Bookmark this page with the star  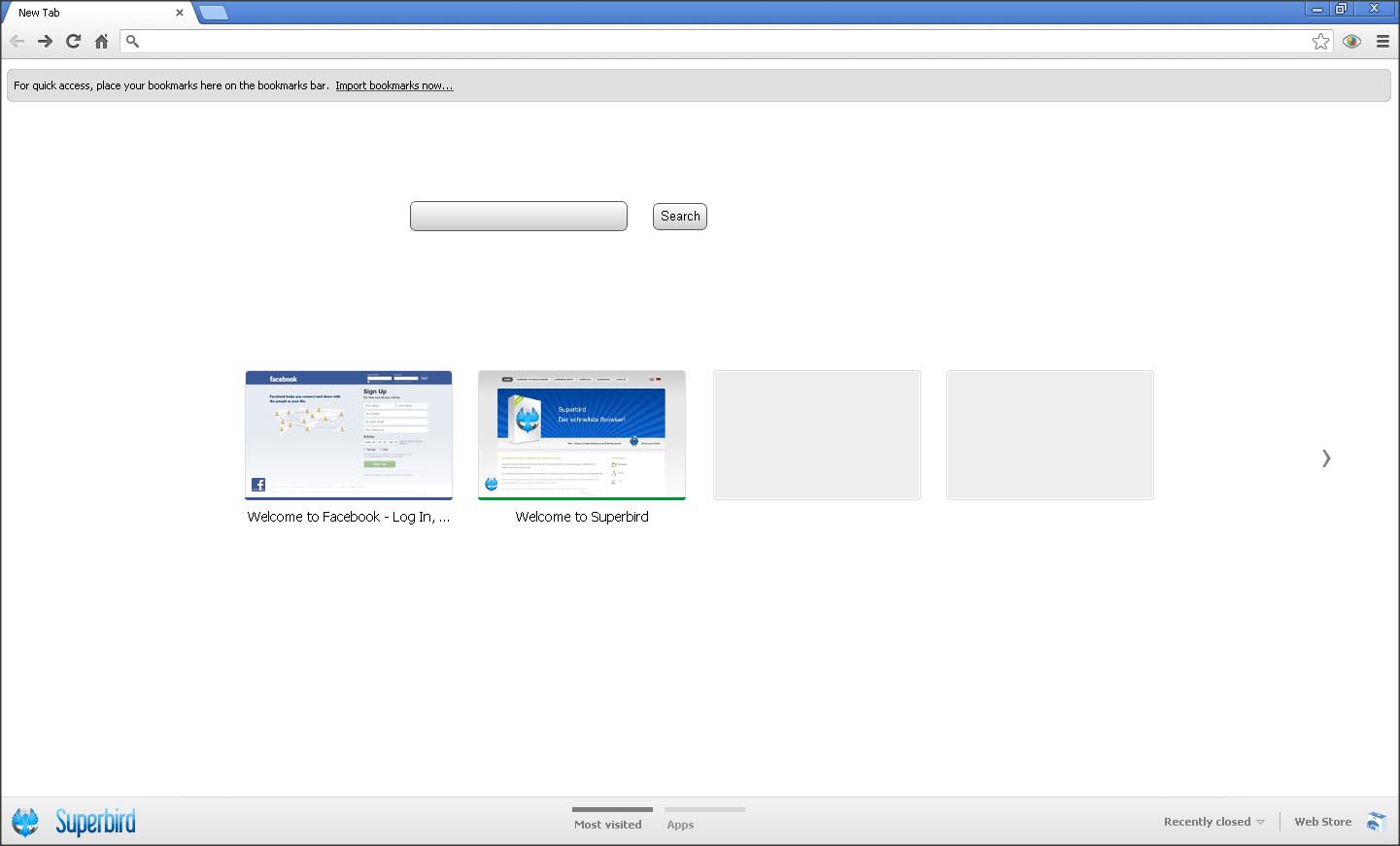(x=1320, y=41)
